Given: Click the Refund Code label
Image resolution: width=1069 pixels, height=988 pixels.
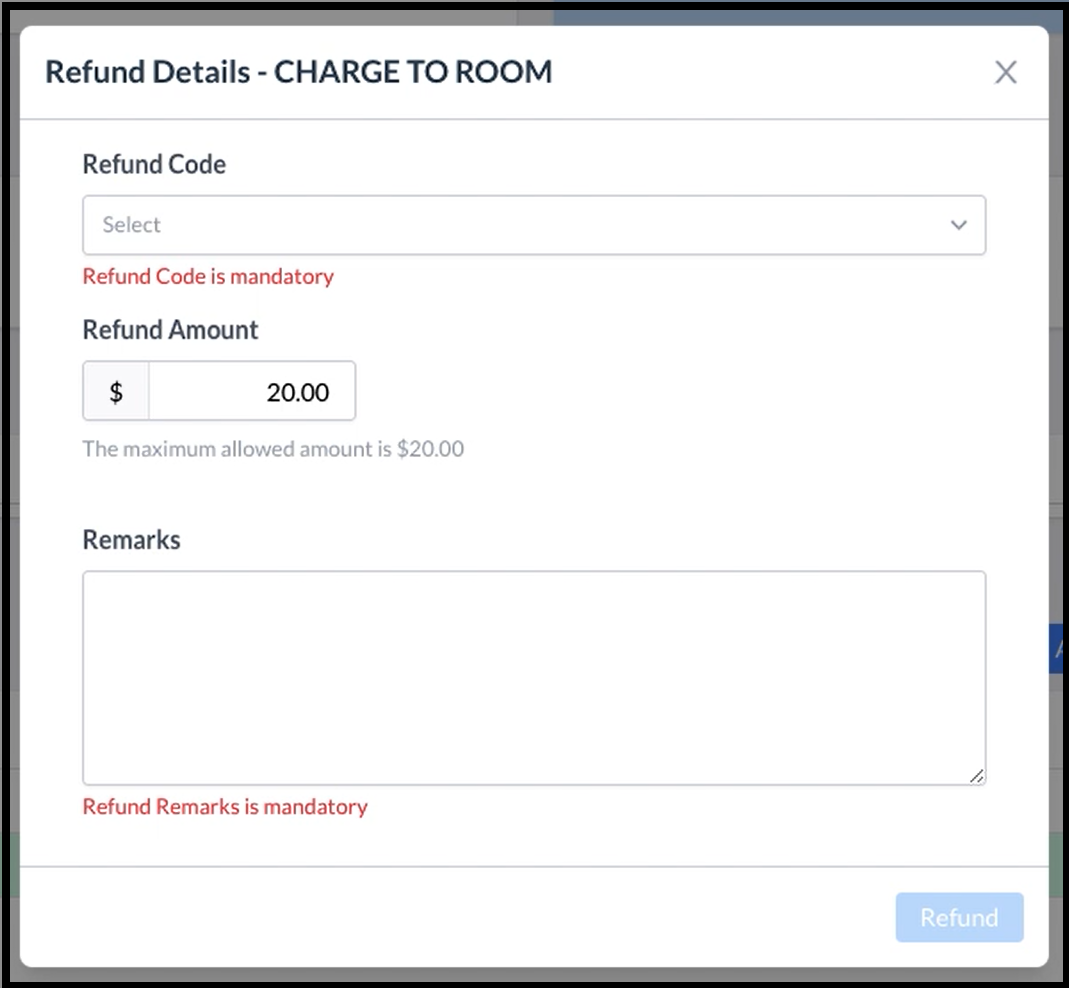Looking at the screenshot, I should pyautogui.click(x=154, y=164).
